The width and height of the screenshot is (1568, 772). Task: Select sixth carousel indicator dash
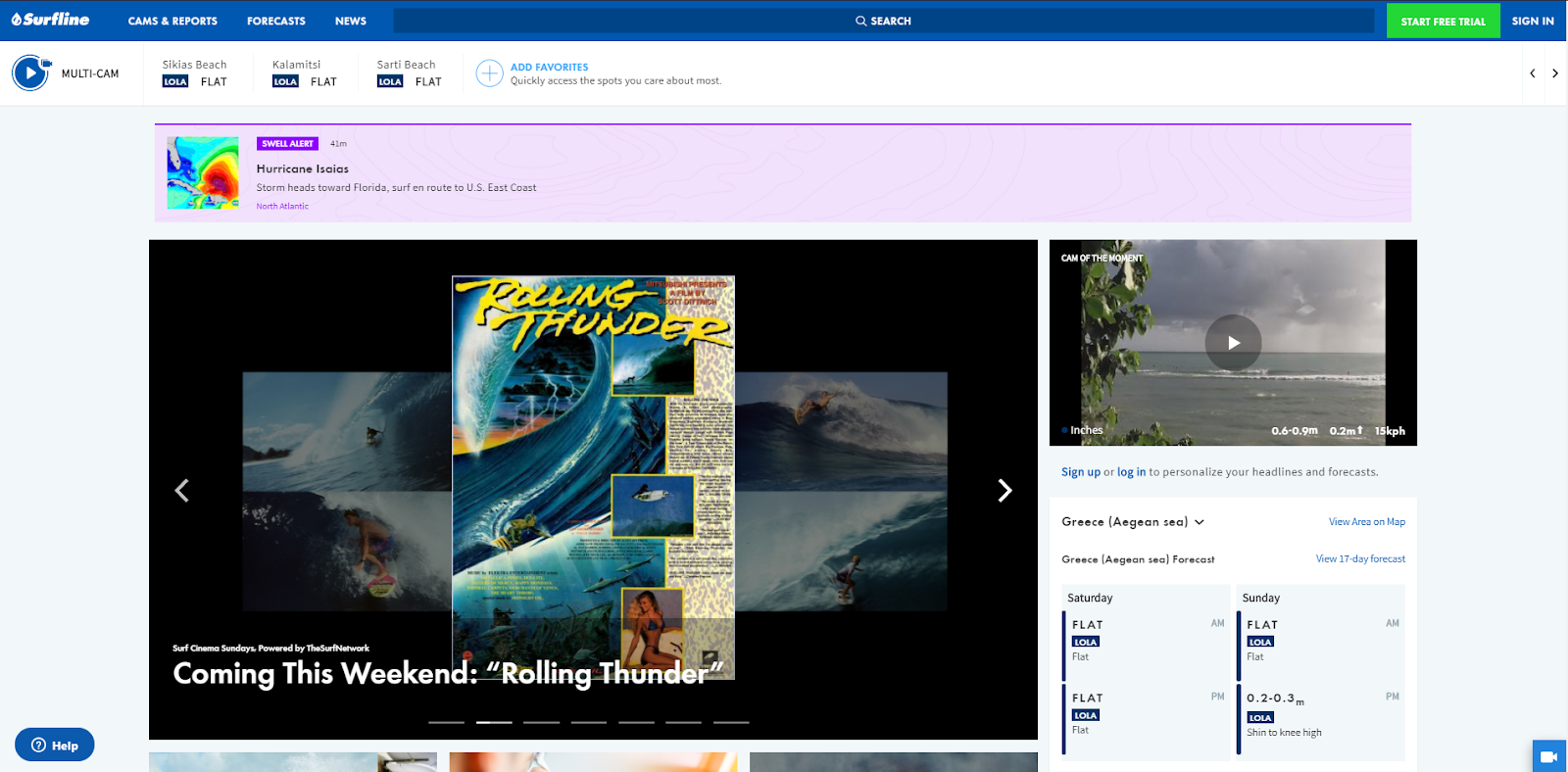683,722
